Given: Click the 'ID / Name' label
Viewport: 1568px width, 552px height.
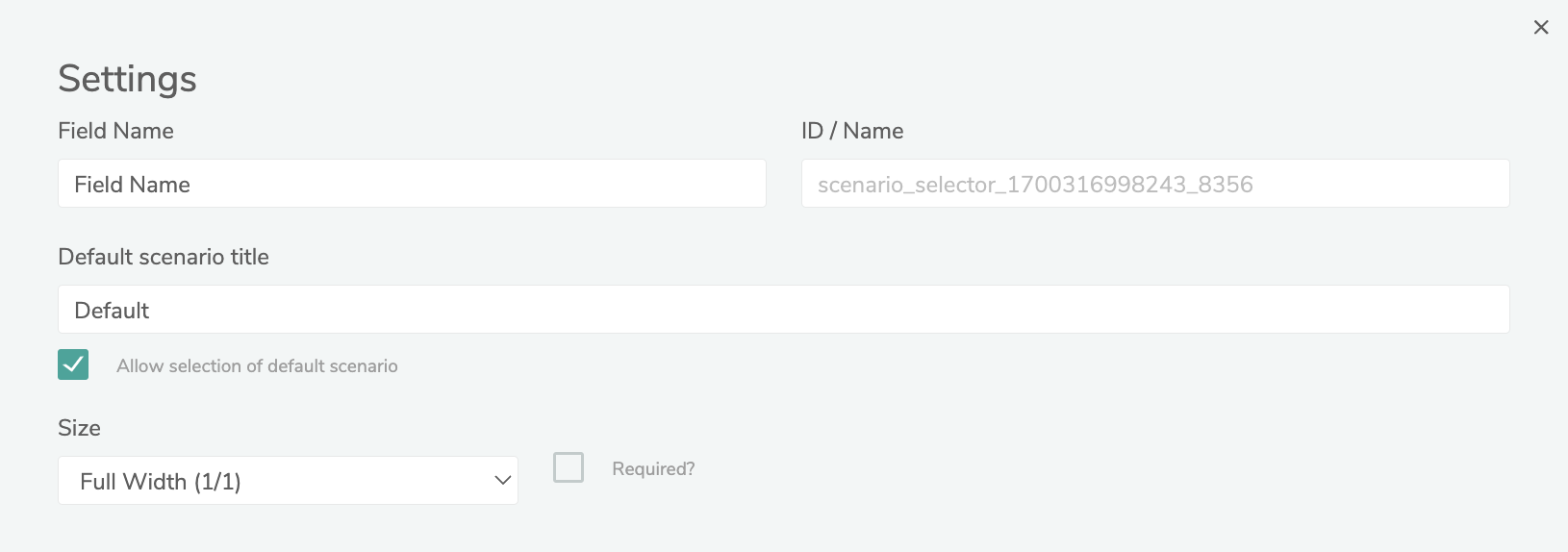Looking at the screenshot, I should point(852,131).
